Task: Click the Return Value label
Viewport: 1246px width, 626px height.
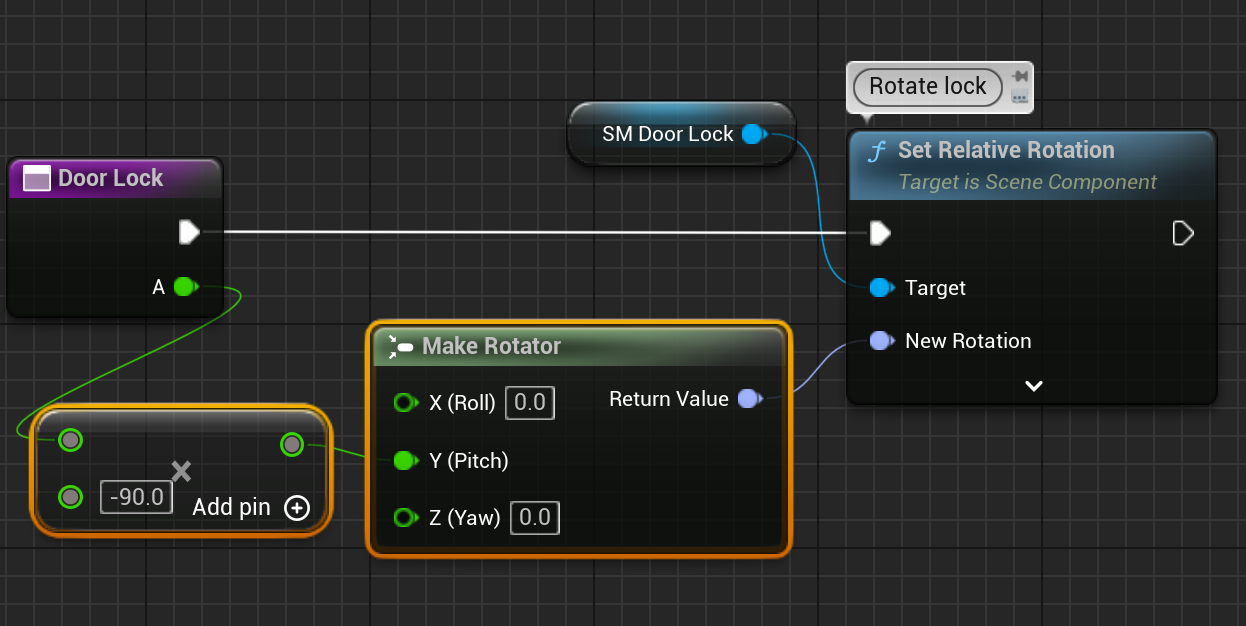Action: [x=669, y=399]
